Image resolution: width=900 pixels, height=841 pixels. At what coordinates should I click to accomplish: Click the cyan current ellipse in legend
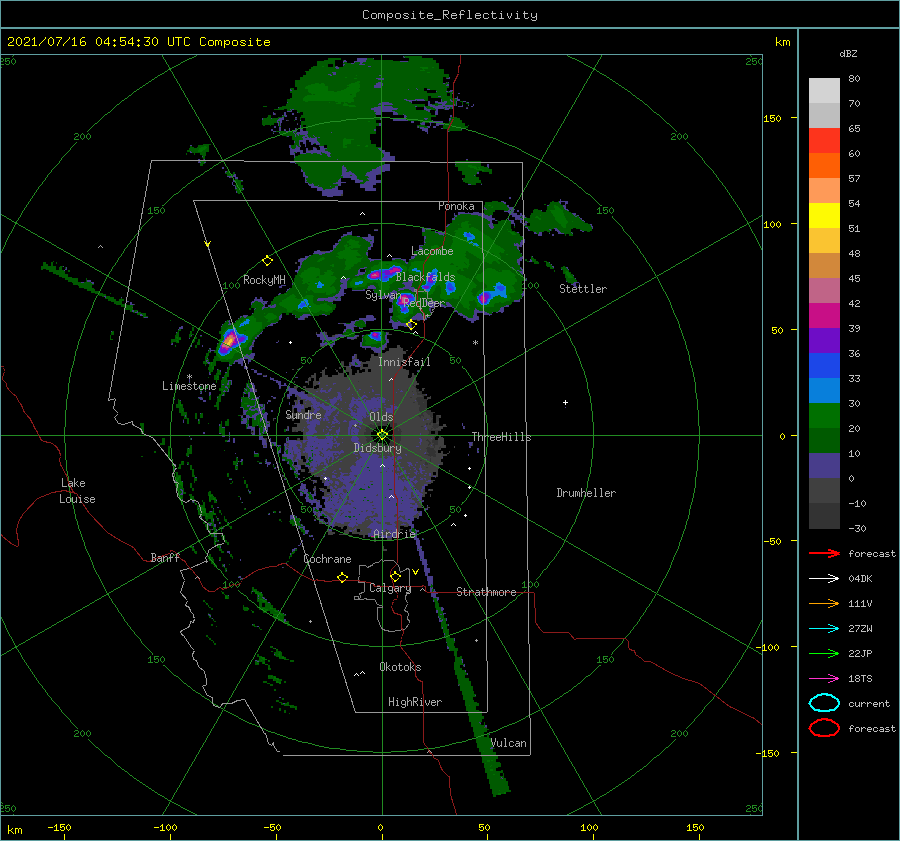point(824,703)
